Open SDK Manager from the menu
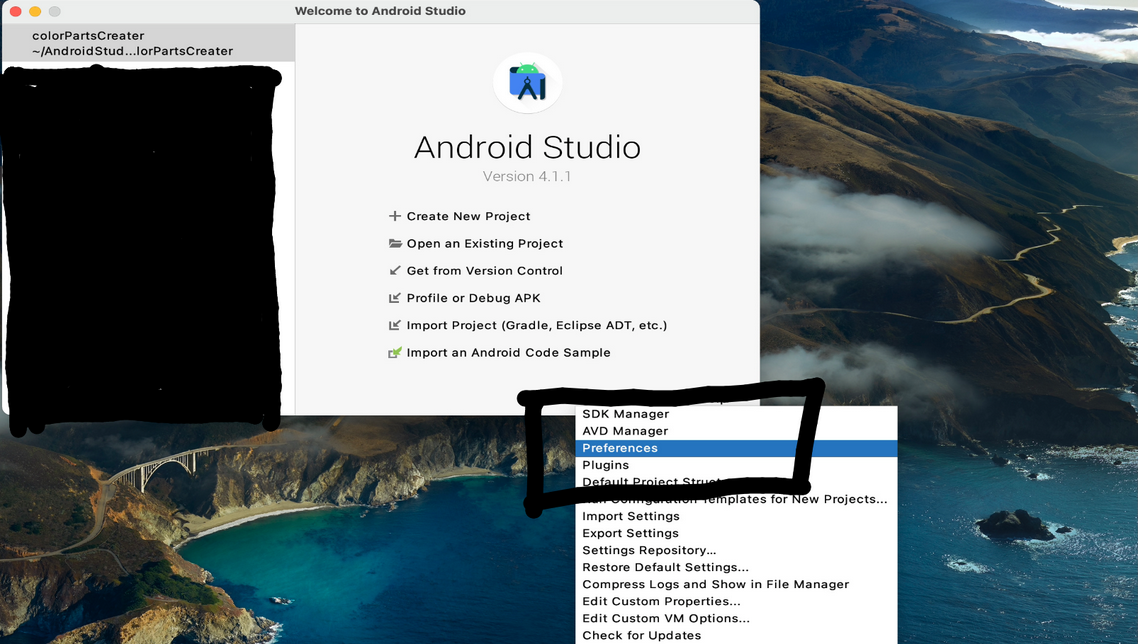1138x644 pixels. (736, 414)
